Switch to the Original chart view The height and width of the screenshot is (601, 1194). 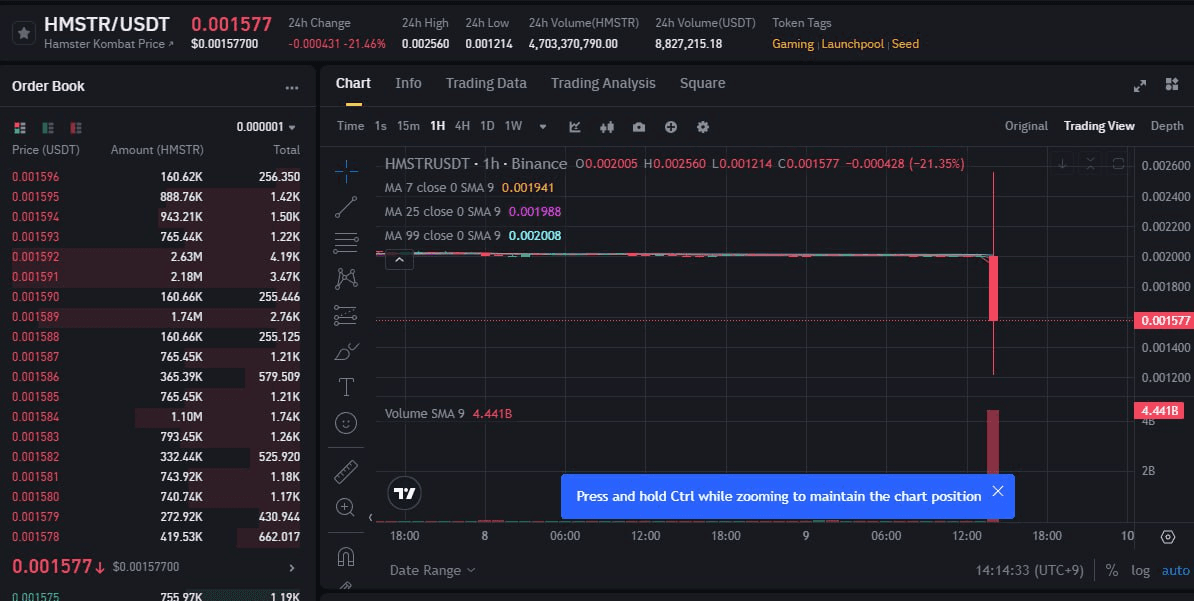[x=1026, y=126]
